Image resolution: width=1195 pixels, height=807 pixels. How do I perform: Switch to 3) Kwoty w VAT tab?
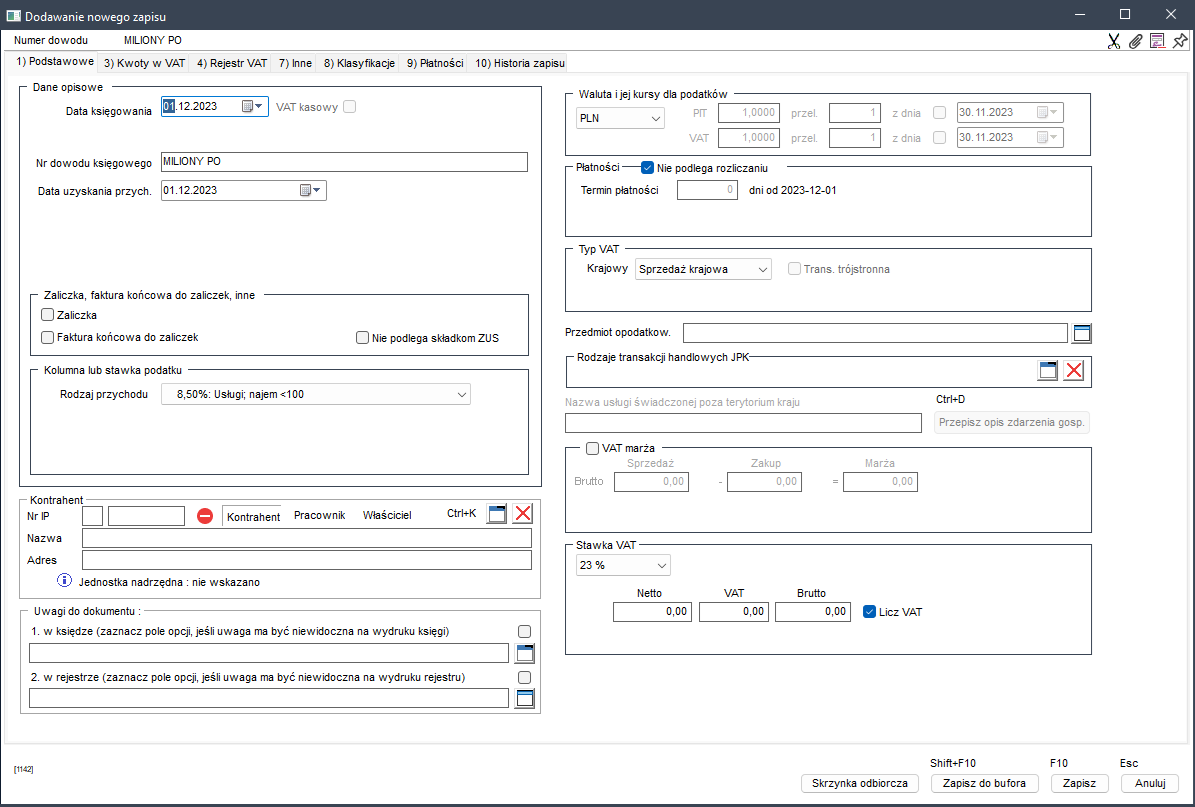click(144, 63)
